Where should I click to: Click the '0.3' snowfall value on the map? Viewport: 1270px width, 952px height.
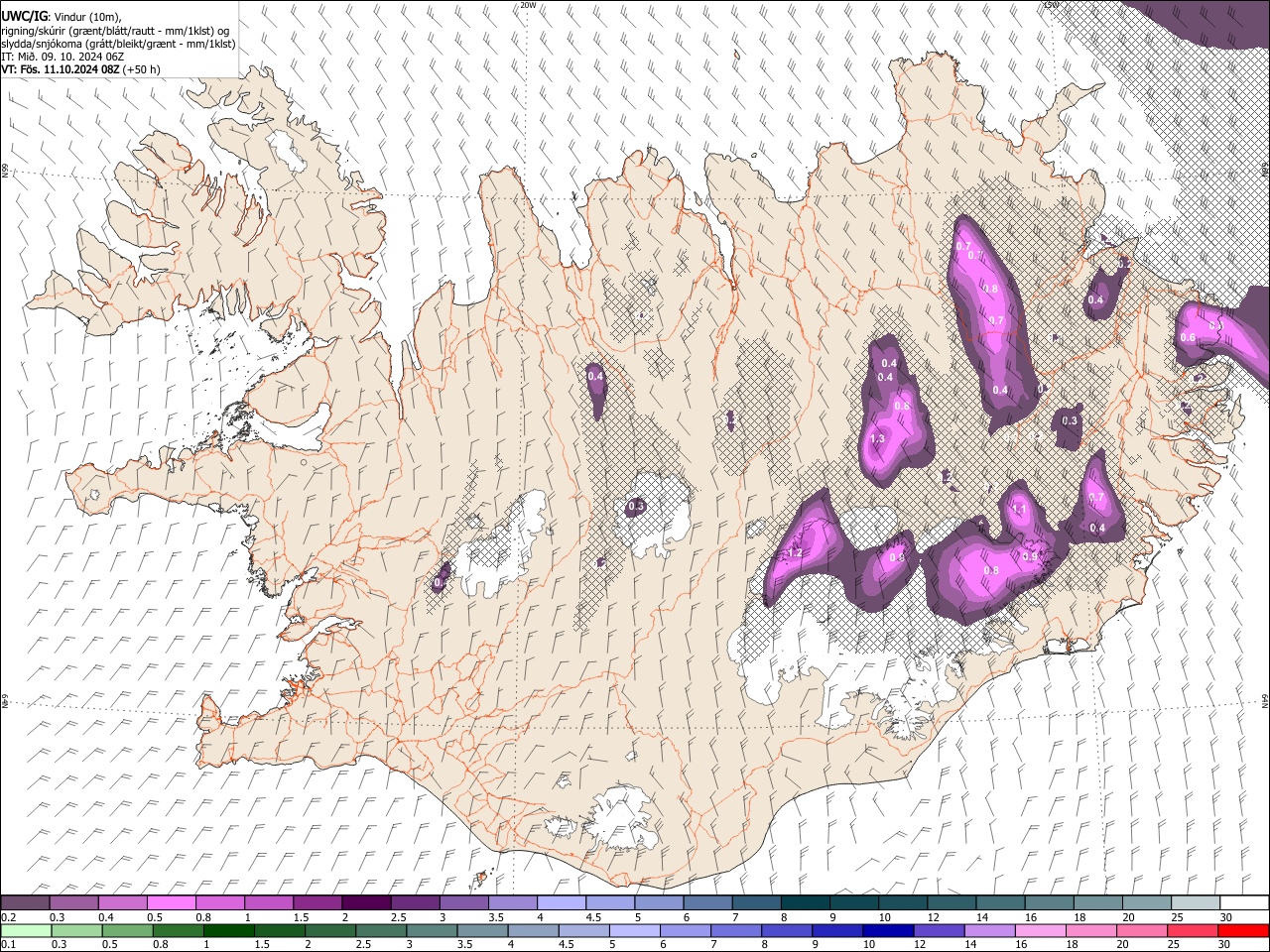point(1070,421)
